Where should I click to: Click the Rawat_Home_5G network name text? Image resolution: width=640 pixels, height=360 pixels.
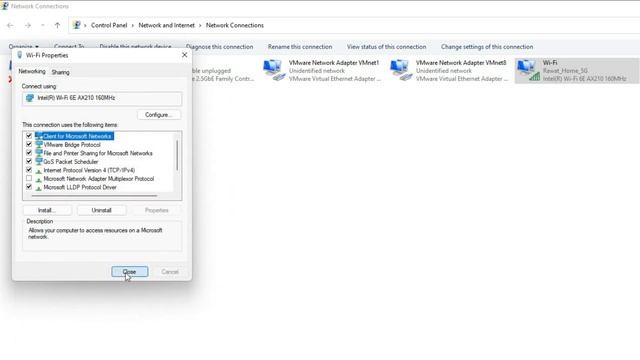(x=565, y=71)
